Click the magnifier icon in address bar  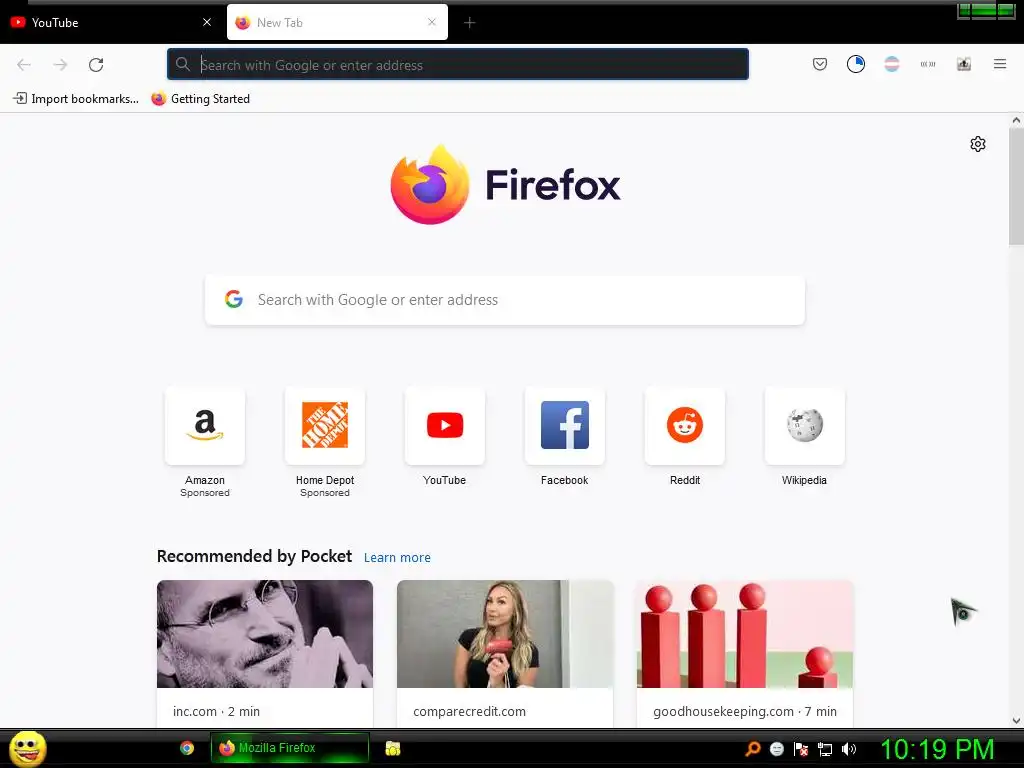(x=183, y=64)
